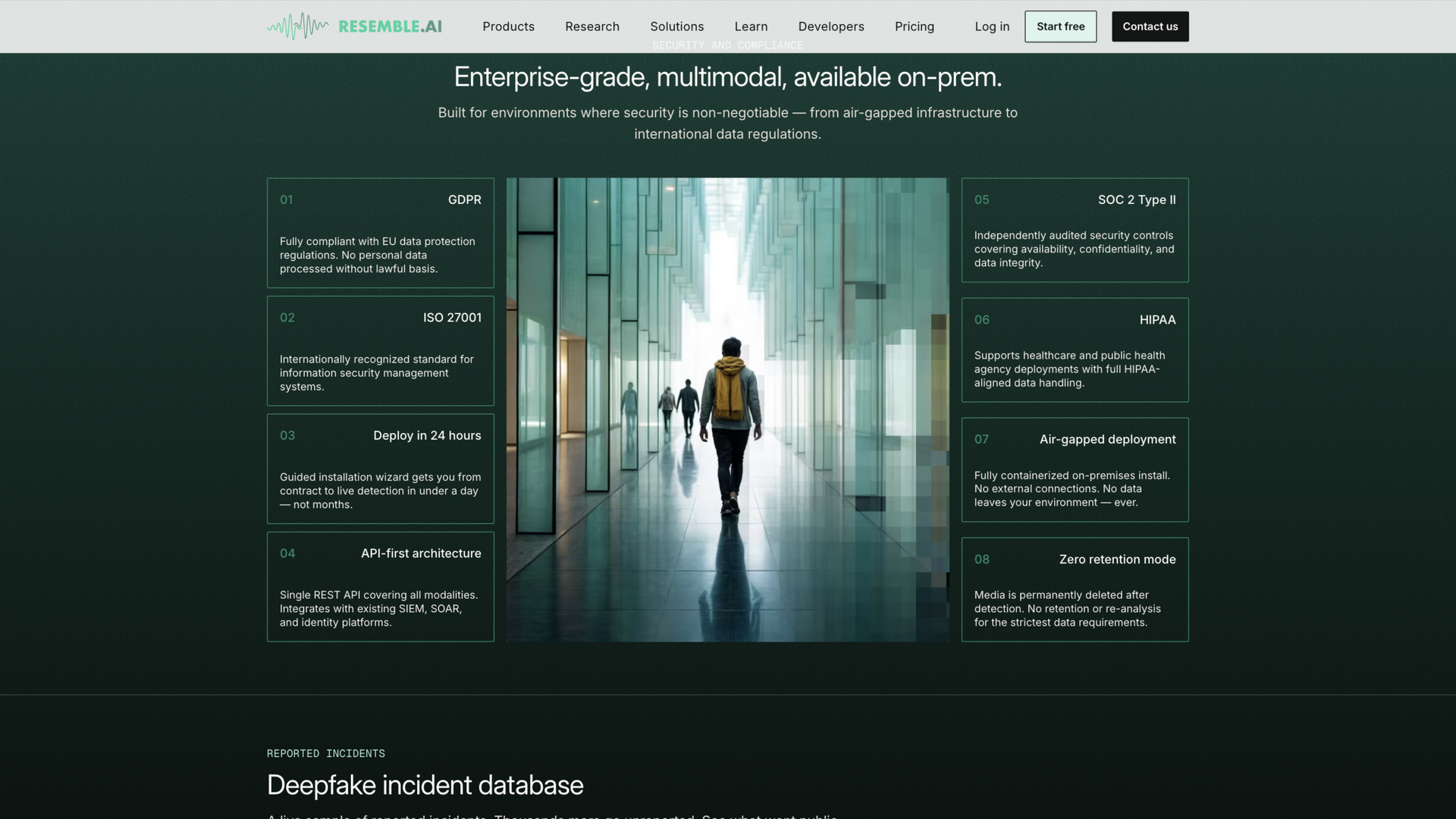The height and width of the screenshot is (819, 1456).
Task: Open the Learn menu
Action: coord(751,27)
